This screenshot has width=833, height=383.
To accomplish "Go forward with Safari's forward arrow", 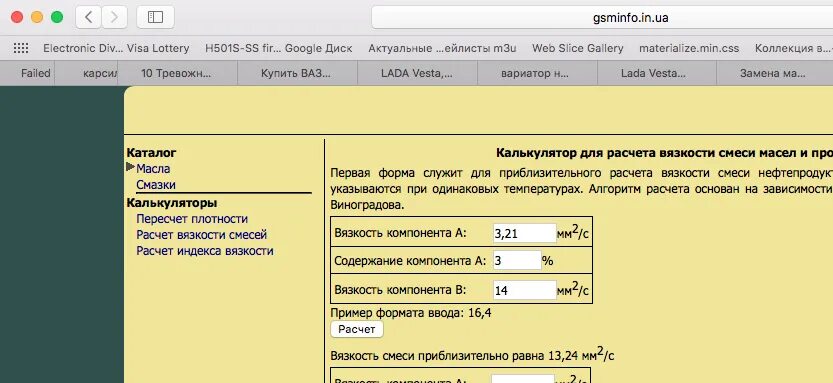I will tap(113, 18).
